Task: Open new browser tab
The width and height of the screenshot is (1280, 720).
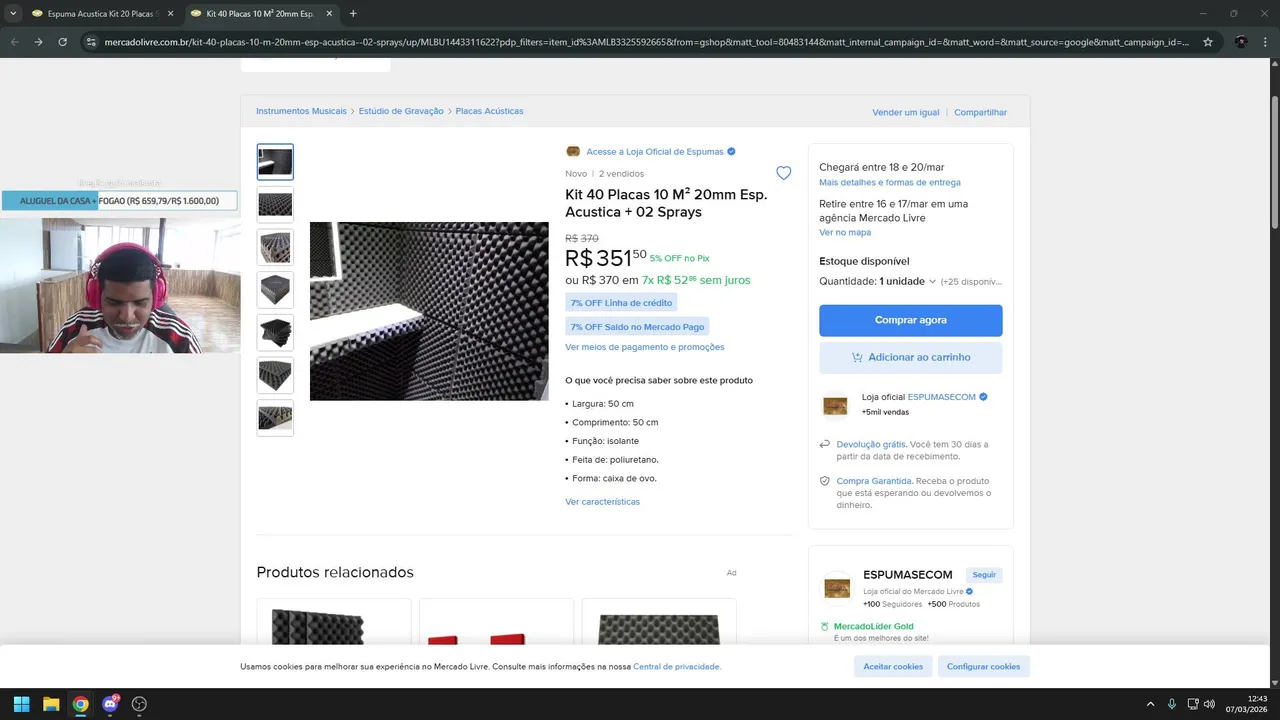Action: [x=353, y=14]
